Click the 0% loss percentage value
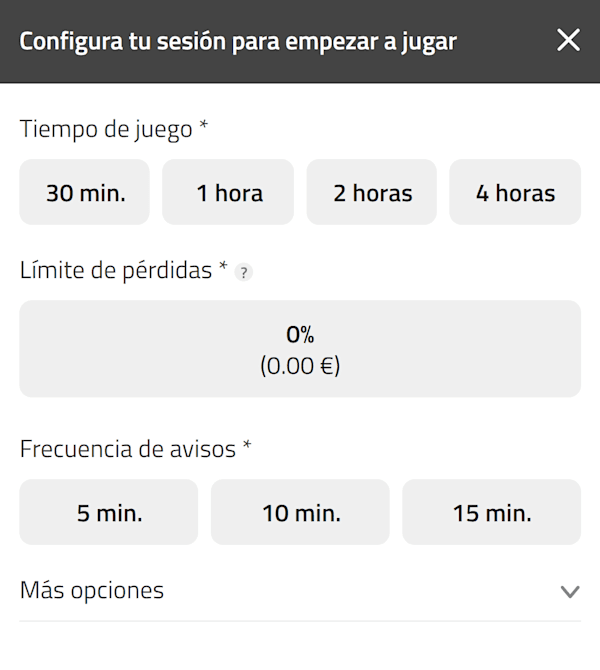Screen dimensions: 600x670 pos(300,335)
